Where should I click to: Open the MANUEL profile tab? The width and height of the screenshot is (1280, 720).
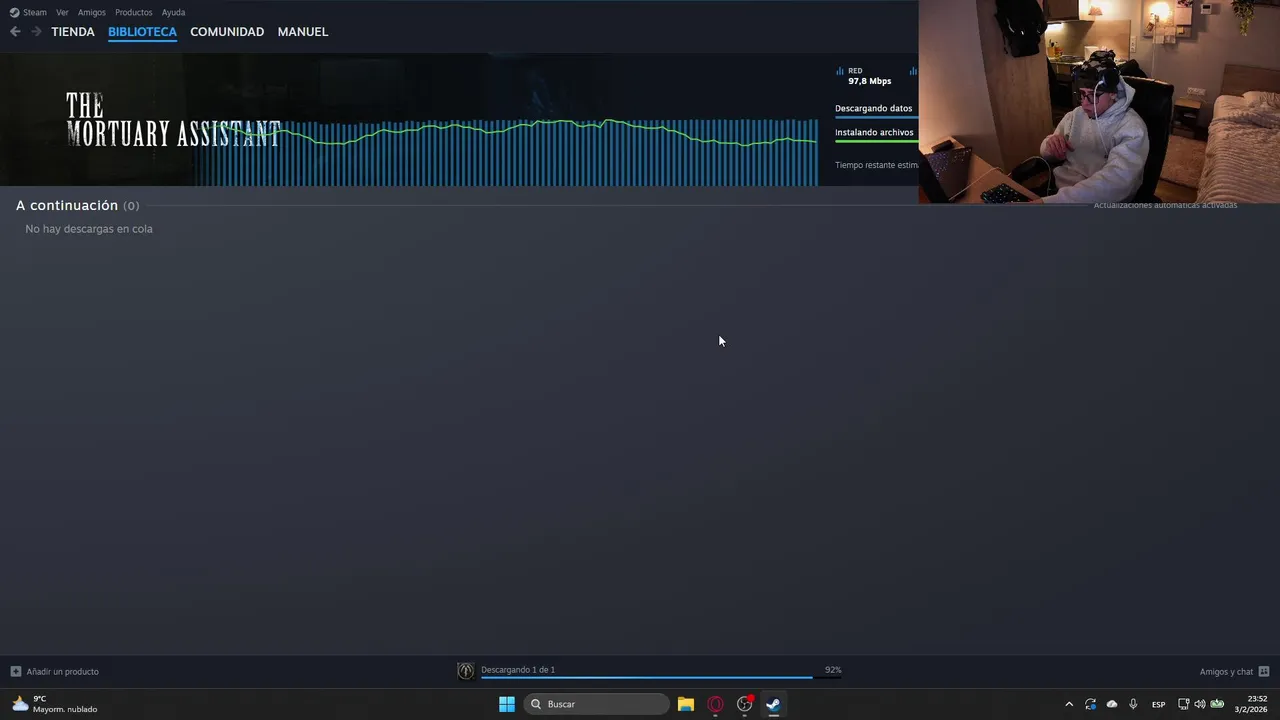point(303,32)
